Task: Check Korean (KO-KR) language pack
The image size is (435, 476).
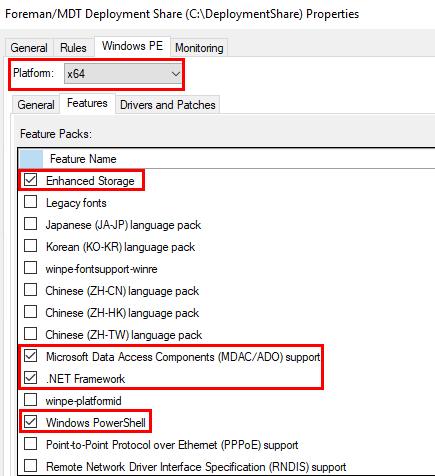Action: 30,246
